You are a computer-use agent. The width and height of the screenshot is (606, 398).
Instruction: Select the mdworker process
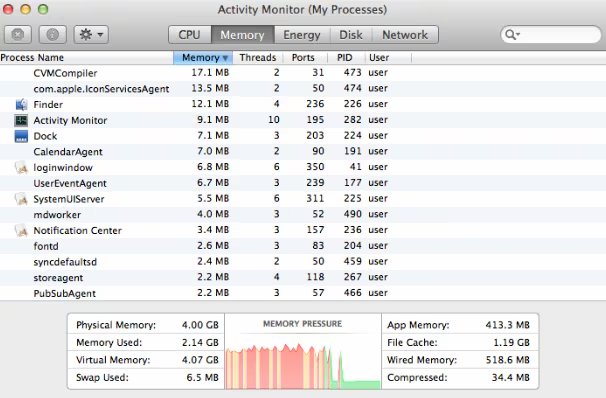(57, 214)
